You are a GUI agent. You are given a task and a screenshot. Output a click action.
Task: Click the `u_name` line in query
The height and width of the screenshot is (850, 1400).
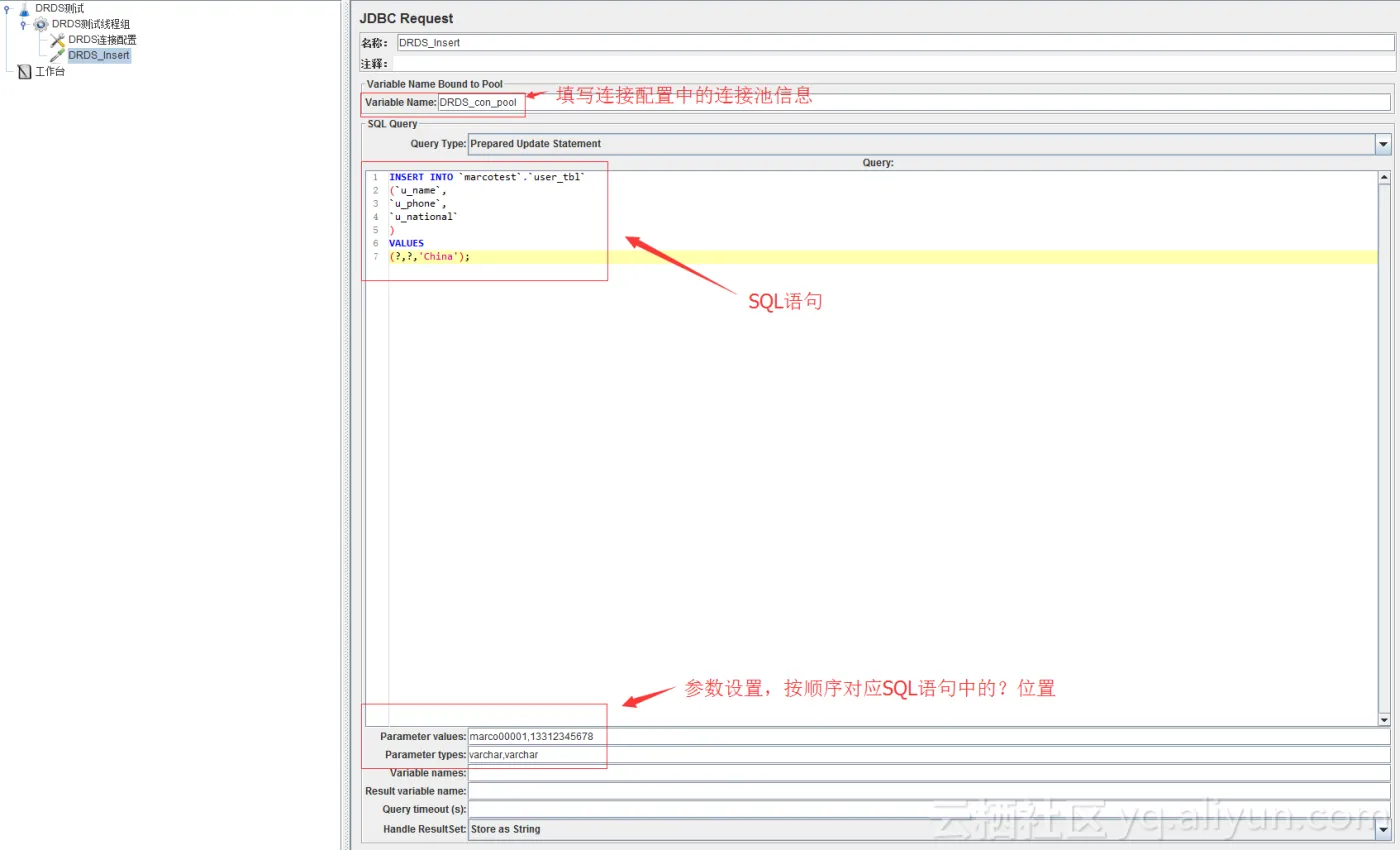coord(418,190)
